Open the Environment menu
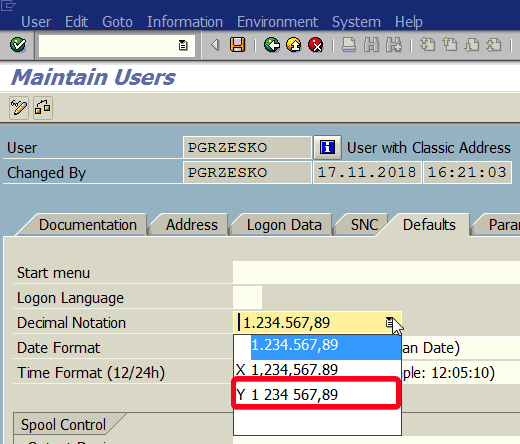Viewport: 520px width, 444px height. point(277,22)
